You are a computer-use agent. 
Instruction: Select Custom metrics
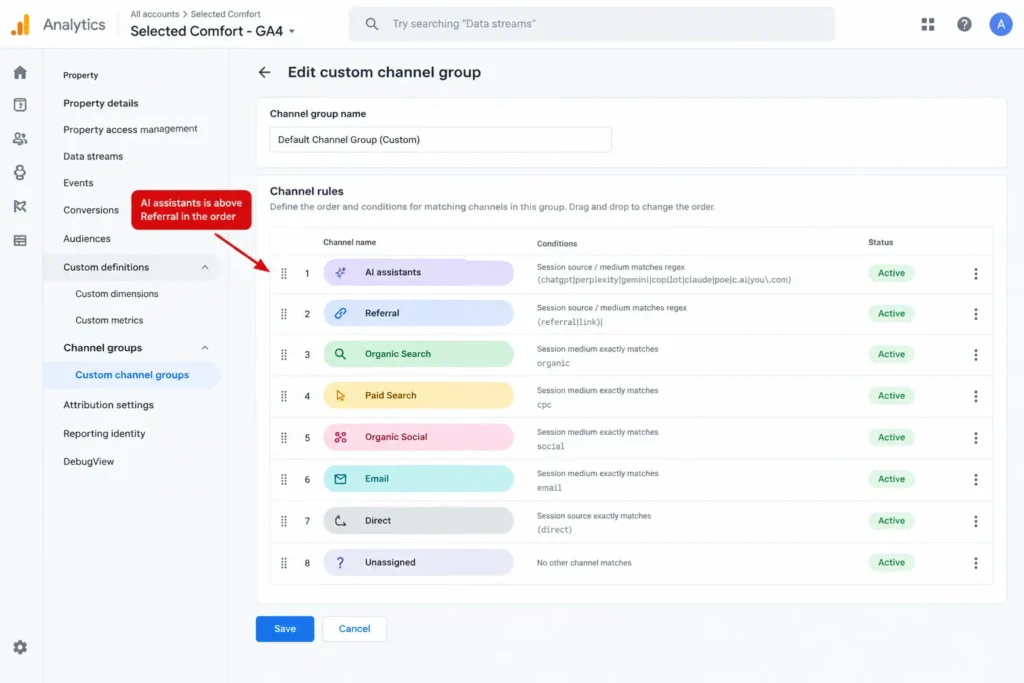click(x=109, y=321)
